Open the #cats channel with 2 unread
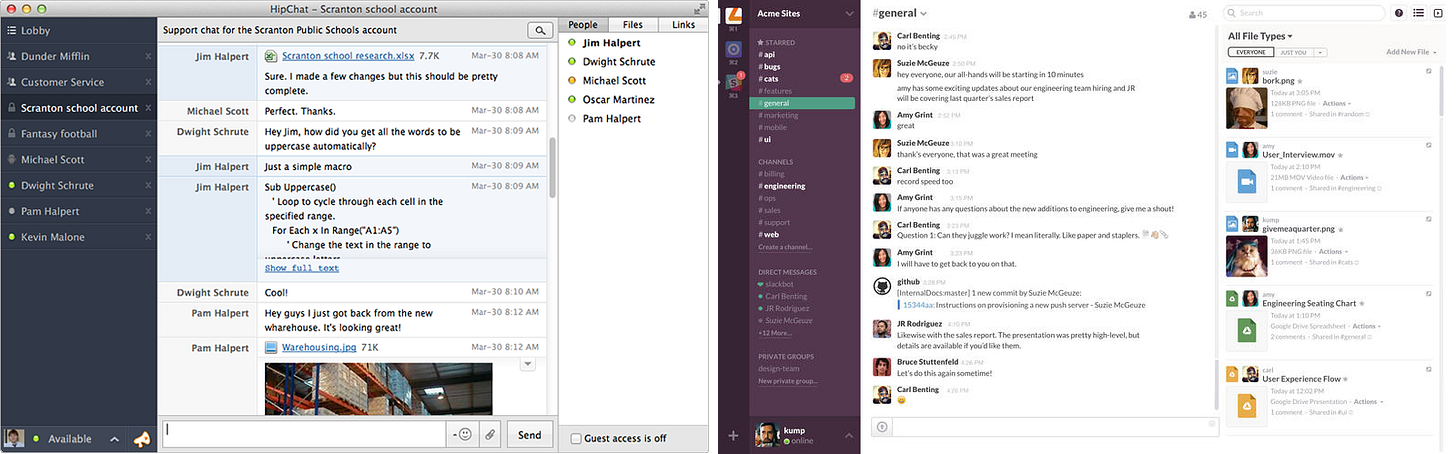The height and width of the screenshot is (454, 1456). click(x=805, y=78)
